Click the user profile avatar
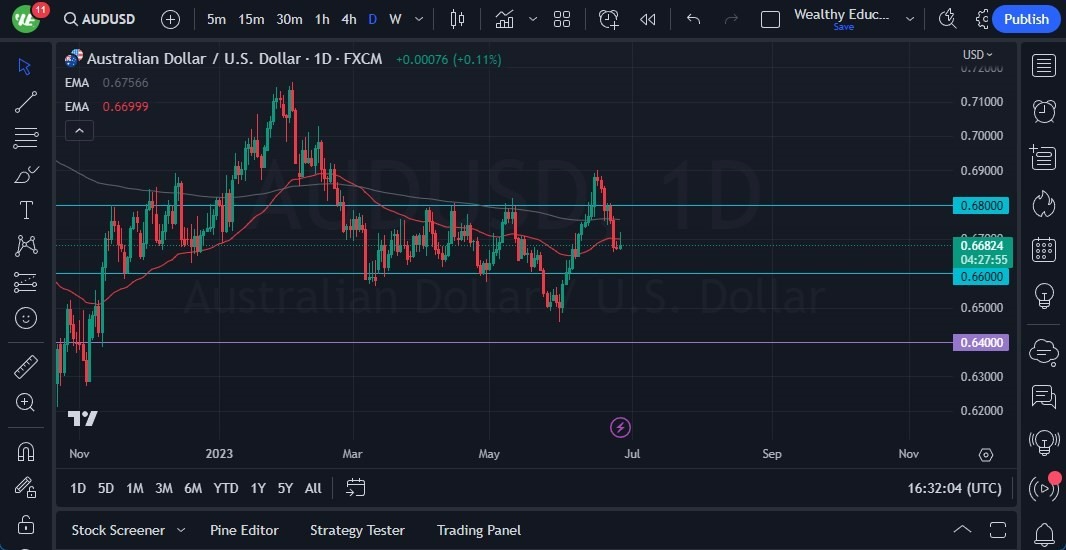This screenshot has height=550, width=1066. 26,19
